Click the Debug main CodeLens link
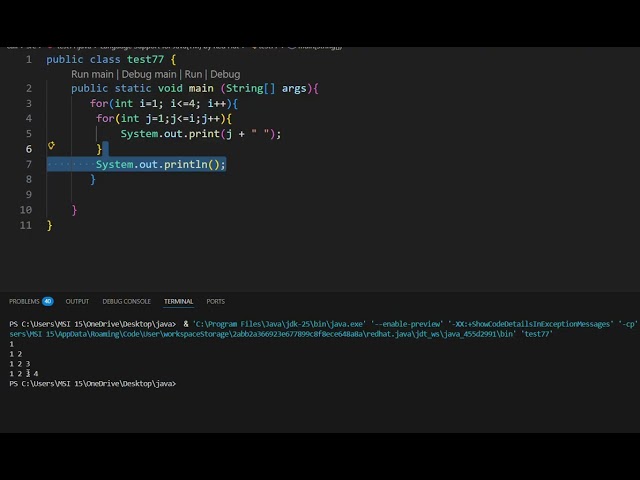 [149, 74]
